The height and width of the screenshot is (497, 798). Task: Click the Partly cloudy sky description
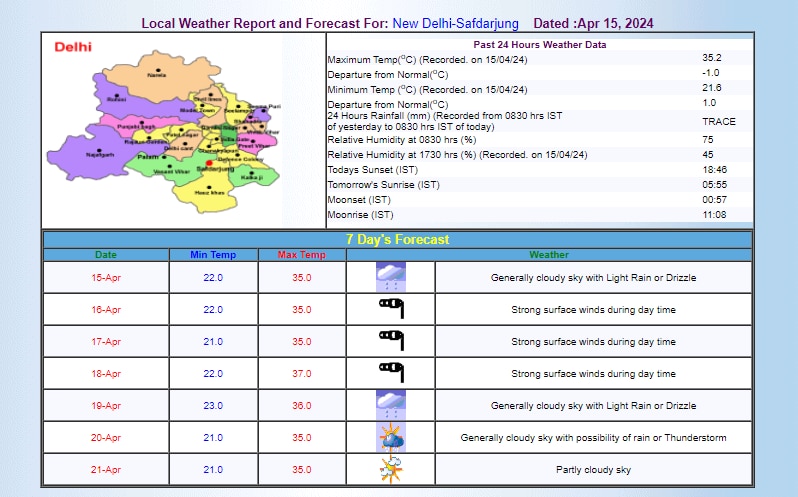click(593, 470)
